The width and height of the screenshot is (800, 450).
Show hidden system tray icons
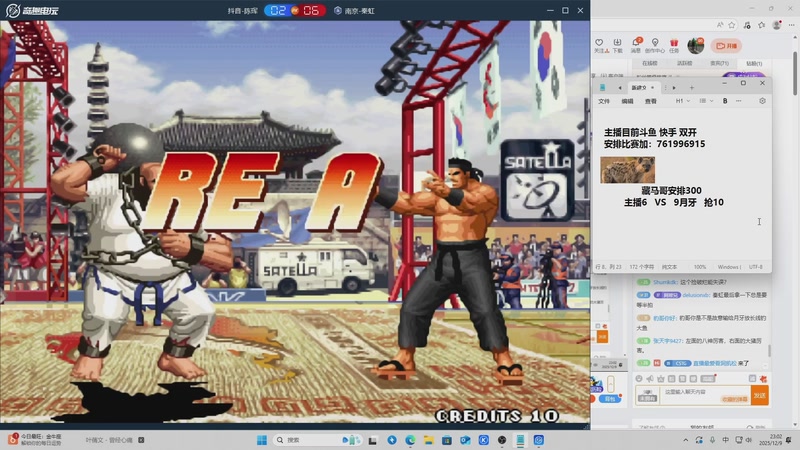(x=686, y=440)
